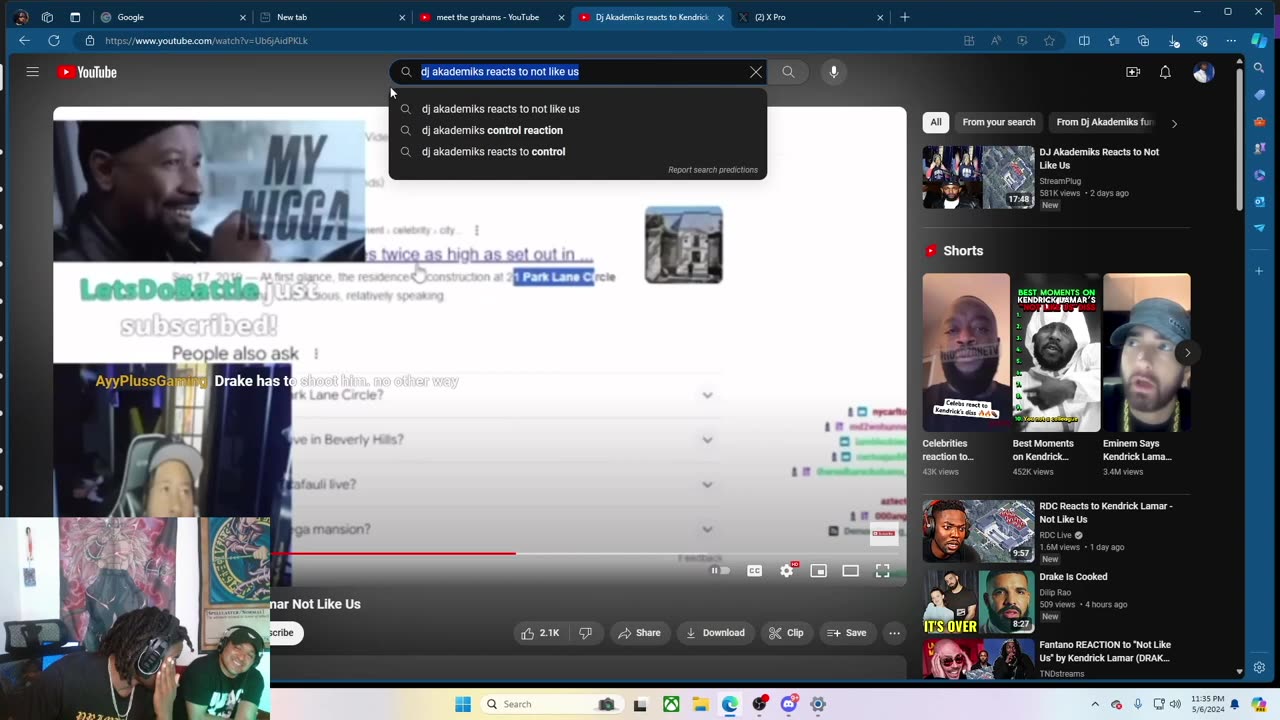Open 'Fantano REACTION to Not Like Us' title
Image resolution: width=1280 pixels, height=720 pixels.
point(1105,652)
